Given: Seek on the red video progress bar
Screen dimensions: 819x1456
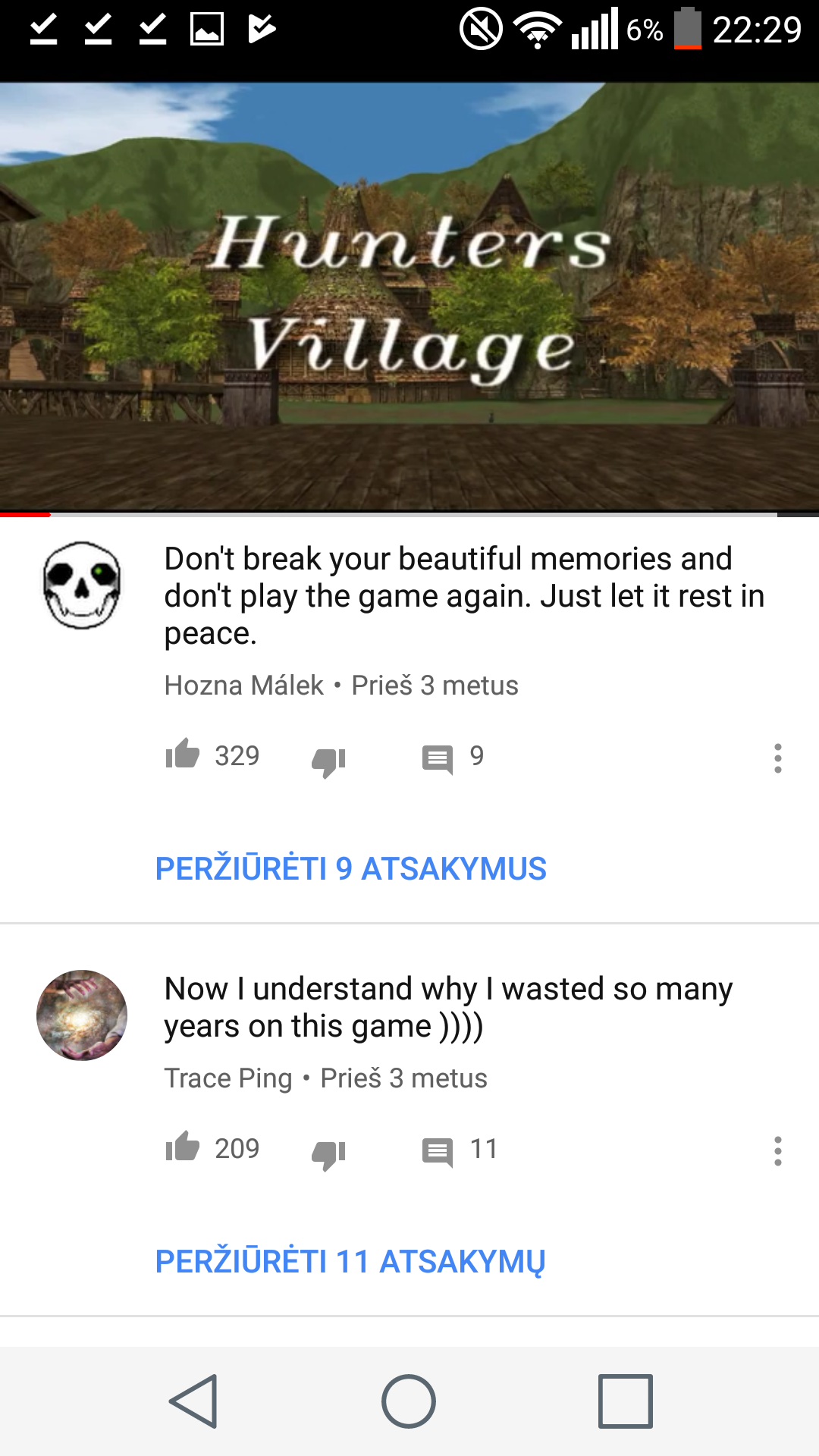Looking at the screenshot, I should [x=409, y=515].
